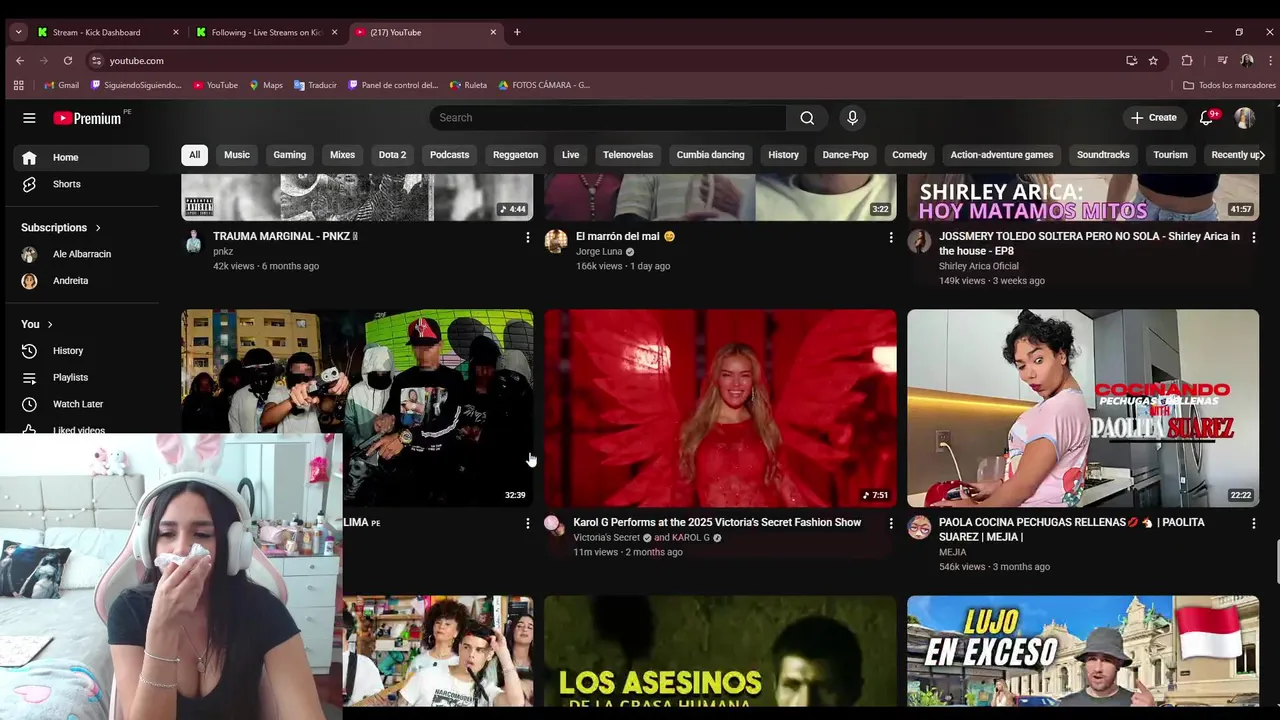Play the Paolita Suarez cooking thumbnail
The height and width of the screenshot is (720, 1280).
click(x=1083, y=408)
